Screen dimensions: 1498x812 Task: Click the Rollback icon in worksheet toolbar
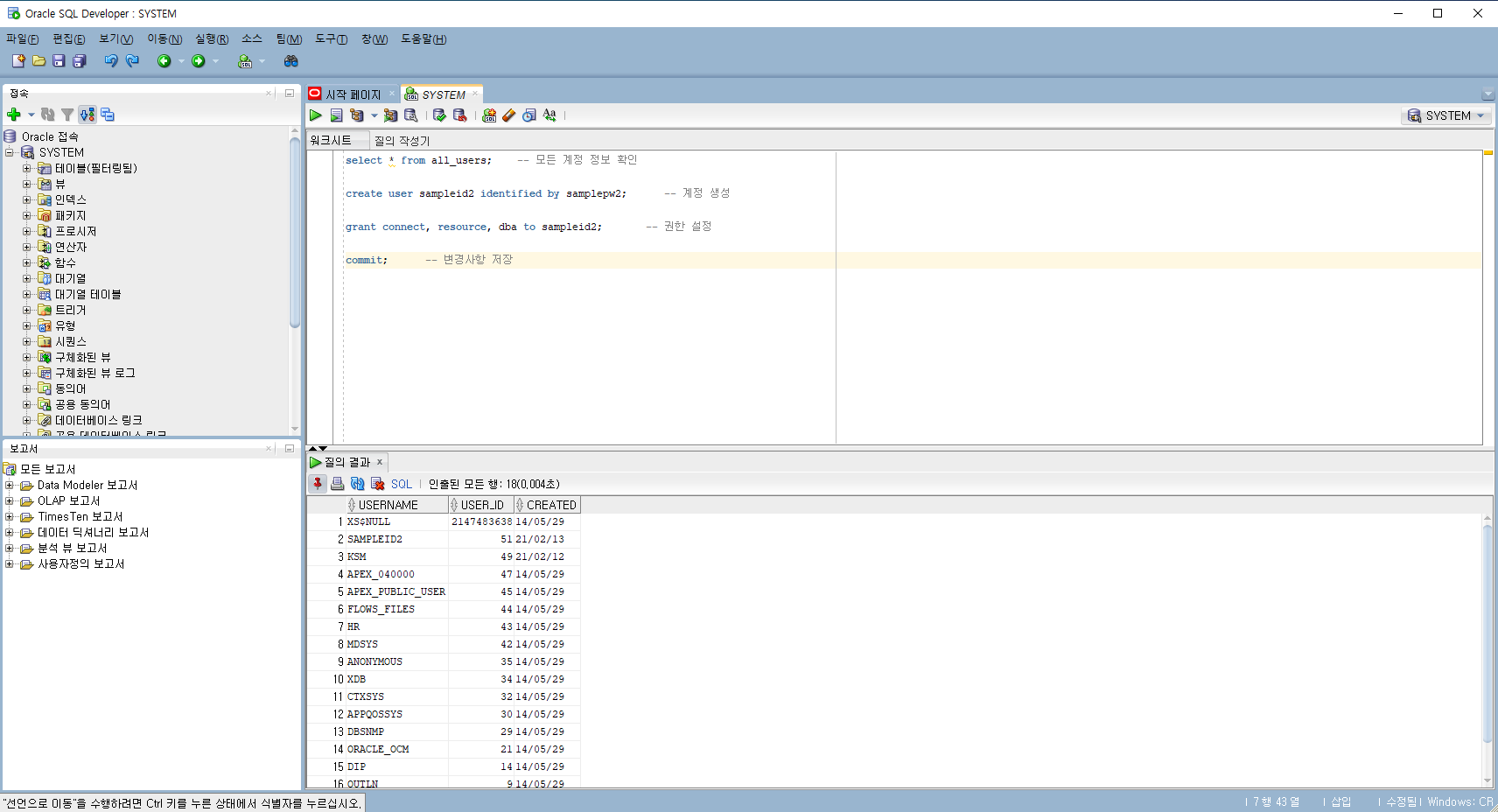click(459, 115)
